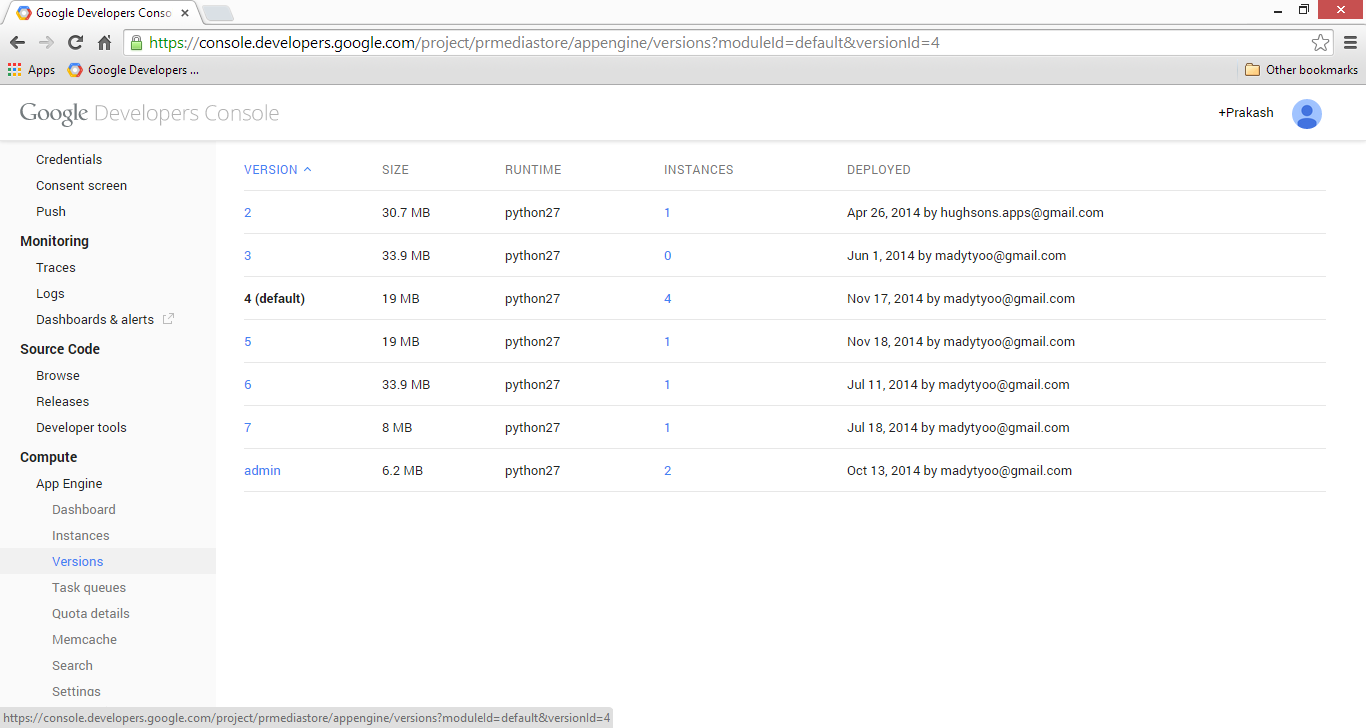Screen dimensions: 1366x728
Task: Open a new browser tab
Action: tap(218, 13)
